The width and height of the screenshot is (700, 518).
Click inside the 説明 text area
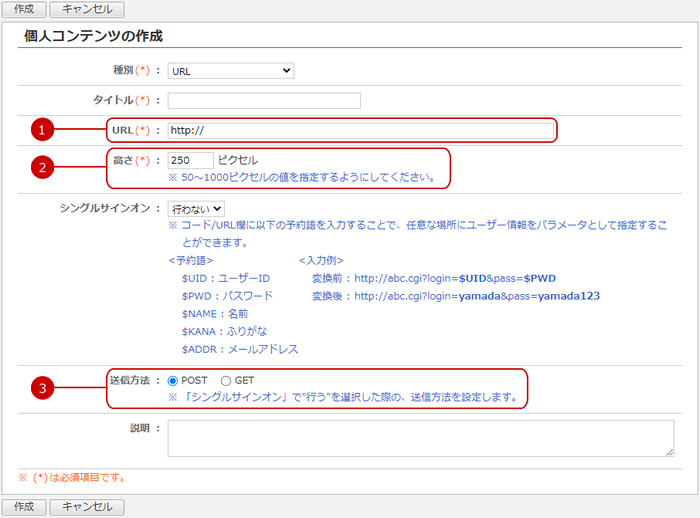coord(420,438)
